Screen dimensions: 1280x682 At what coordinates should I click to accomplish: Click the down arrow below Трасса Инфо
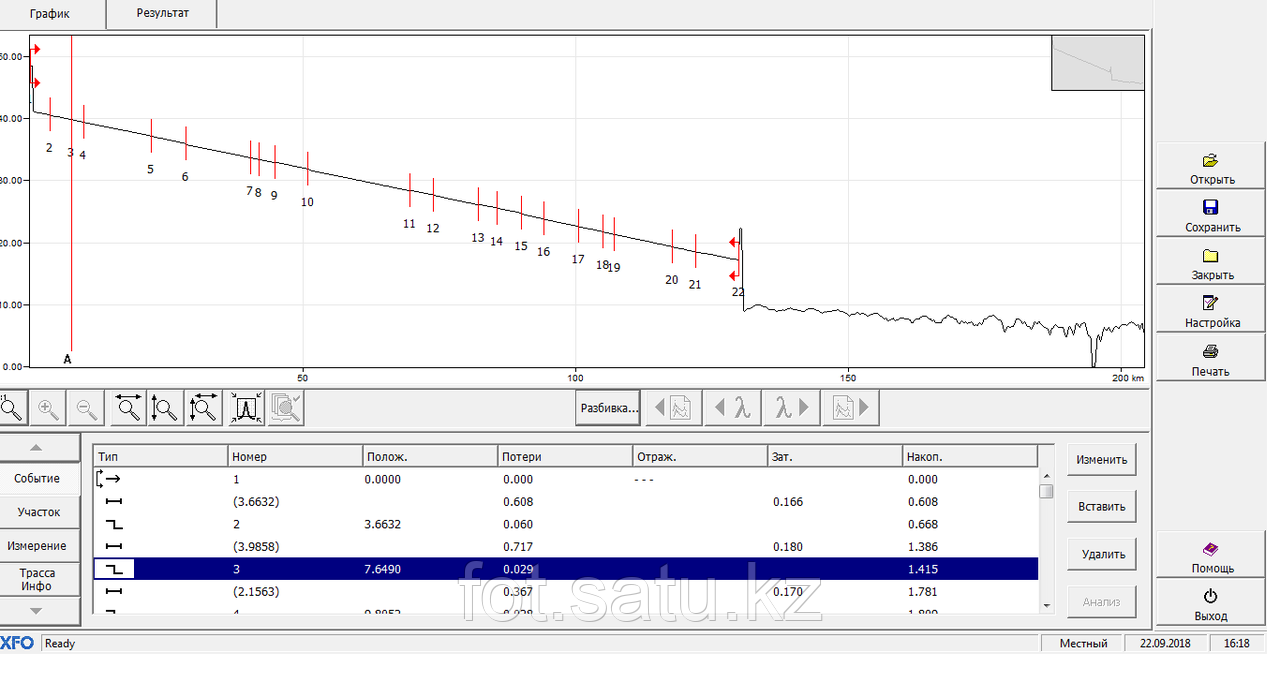click(x=40, y=610)
